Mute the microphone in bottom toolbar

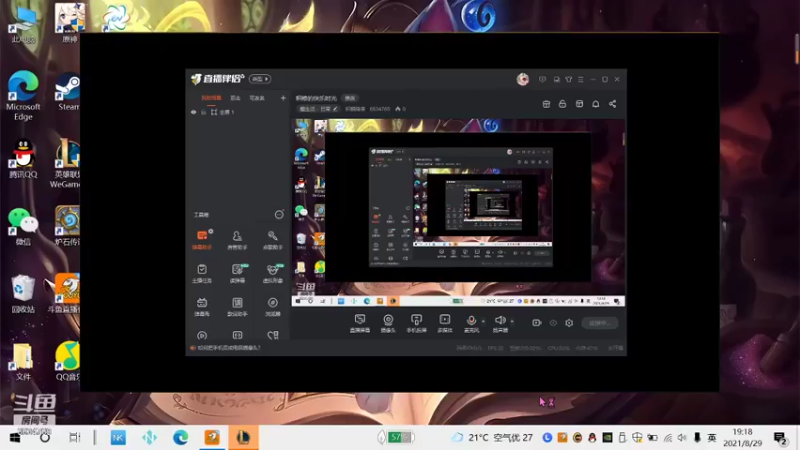click(x=471, y=323)
